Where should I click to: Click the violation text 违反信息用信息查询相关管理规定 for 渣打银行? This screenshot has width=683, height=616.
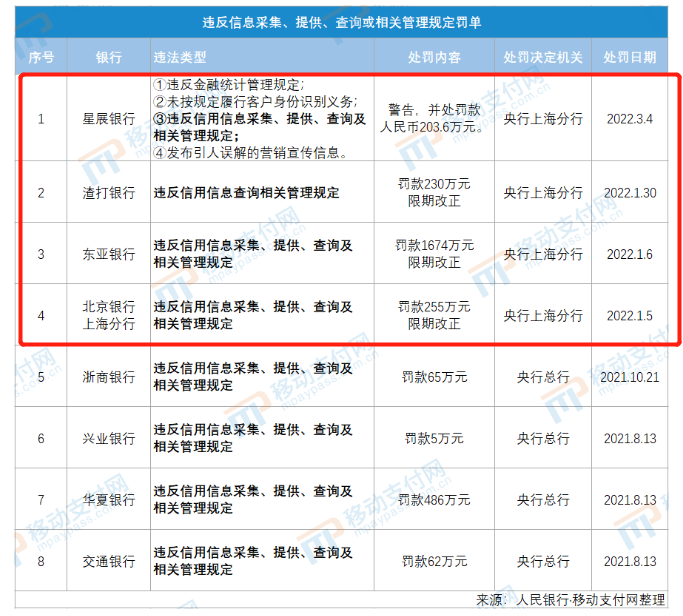246,193
